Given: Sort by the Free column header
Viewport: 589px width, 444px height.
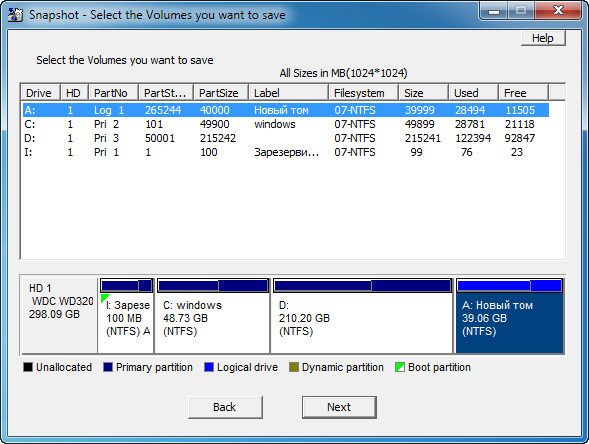Looking at the screenshot, I should tap(523, 93).
